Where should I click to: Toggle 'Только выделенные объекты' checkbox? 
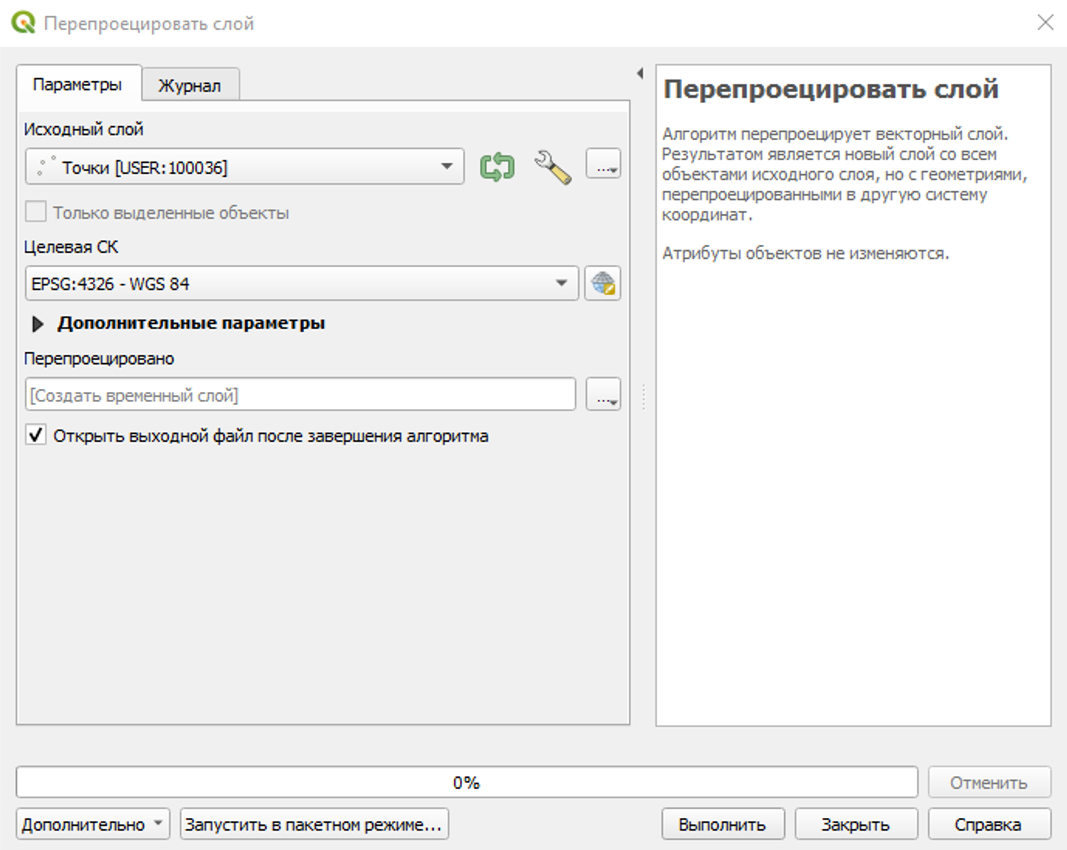36,213
